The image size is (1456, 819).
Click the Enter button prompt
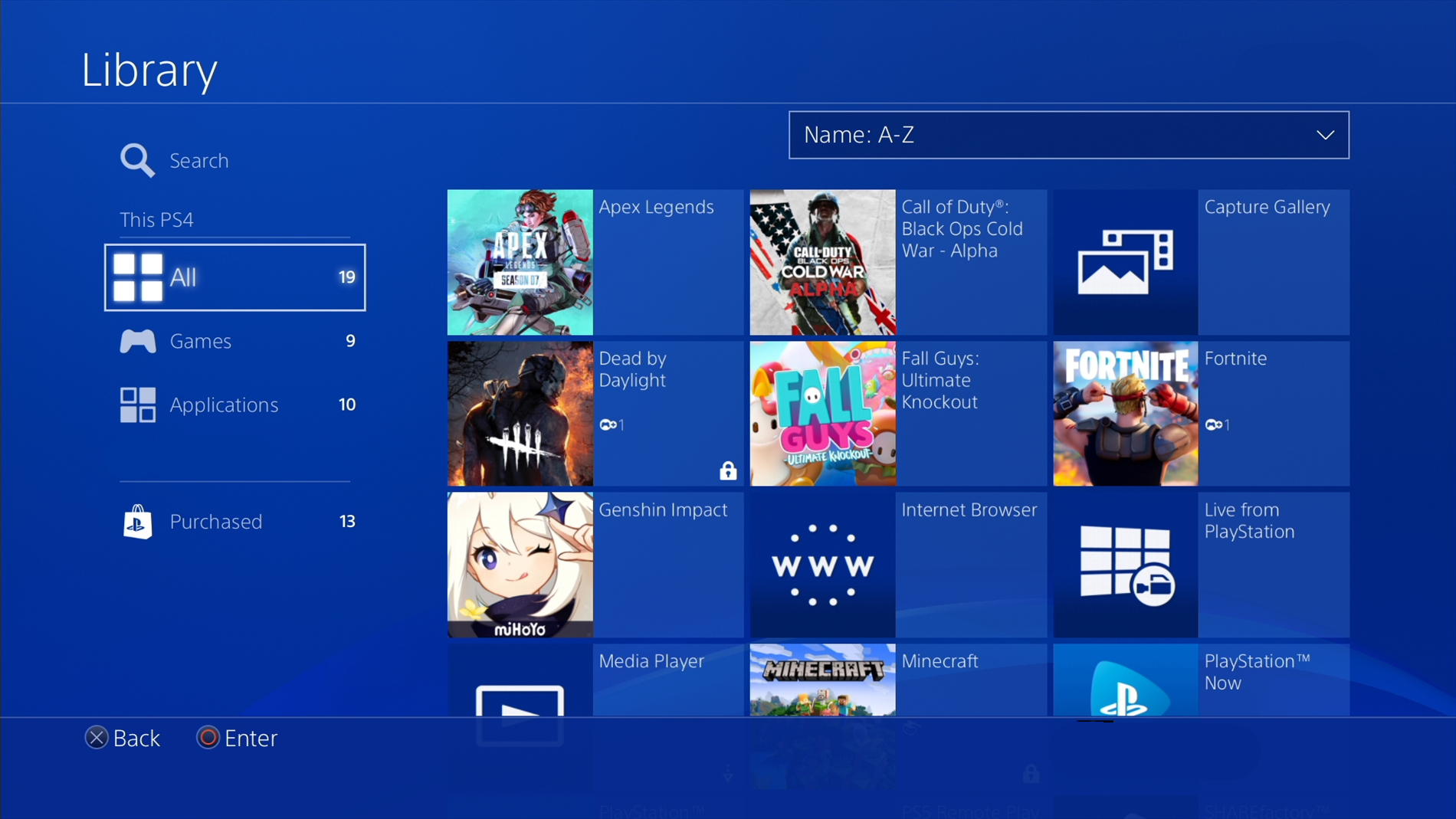(x=237, y=738)
